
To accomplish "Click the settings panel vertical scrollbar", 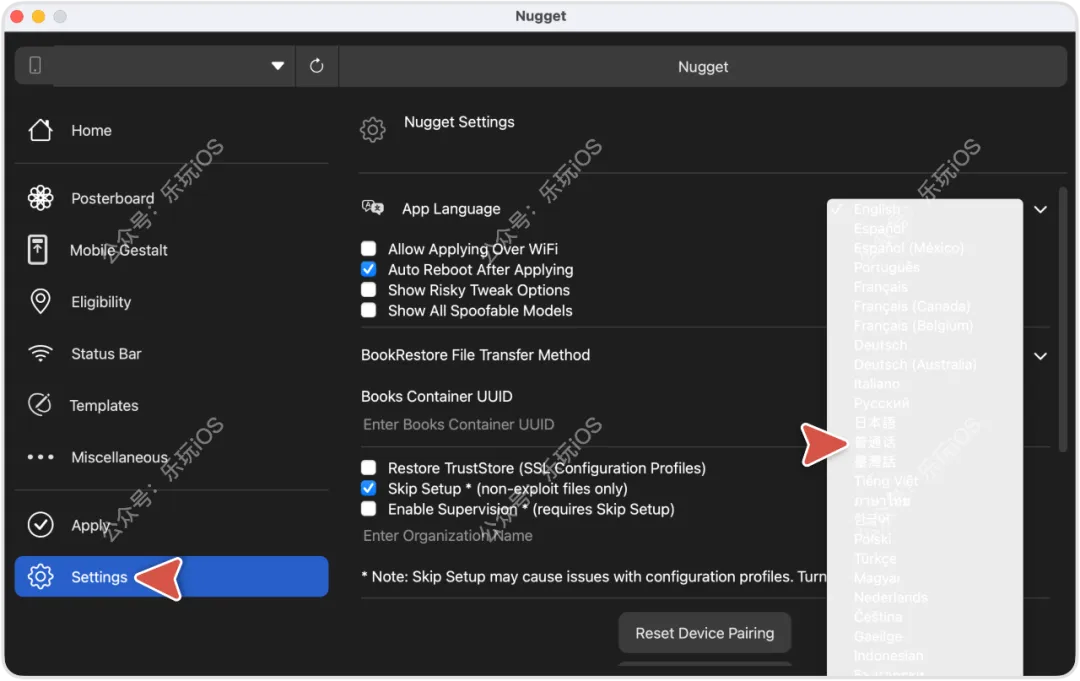I will pyautogui.click(x=1063, y=320).
